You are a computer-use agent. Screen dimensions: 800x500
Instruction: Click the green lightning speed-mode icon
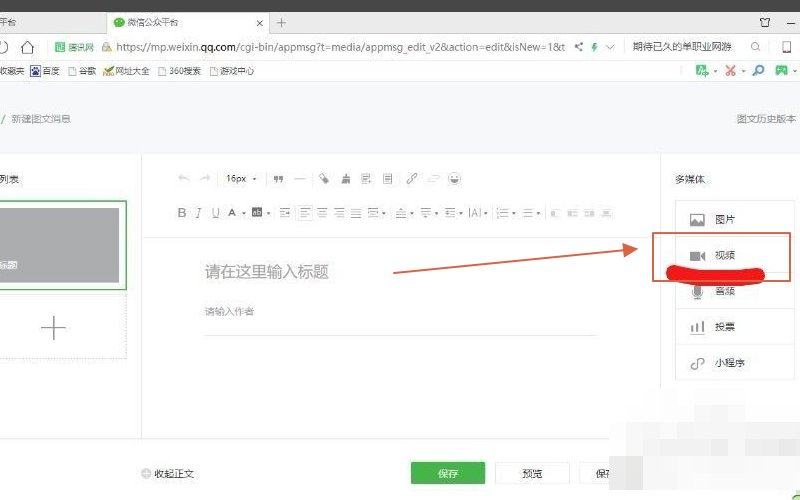pos(594,47)
